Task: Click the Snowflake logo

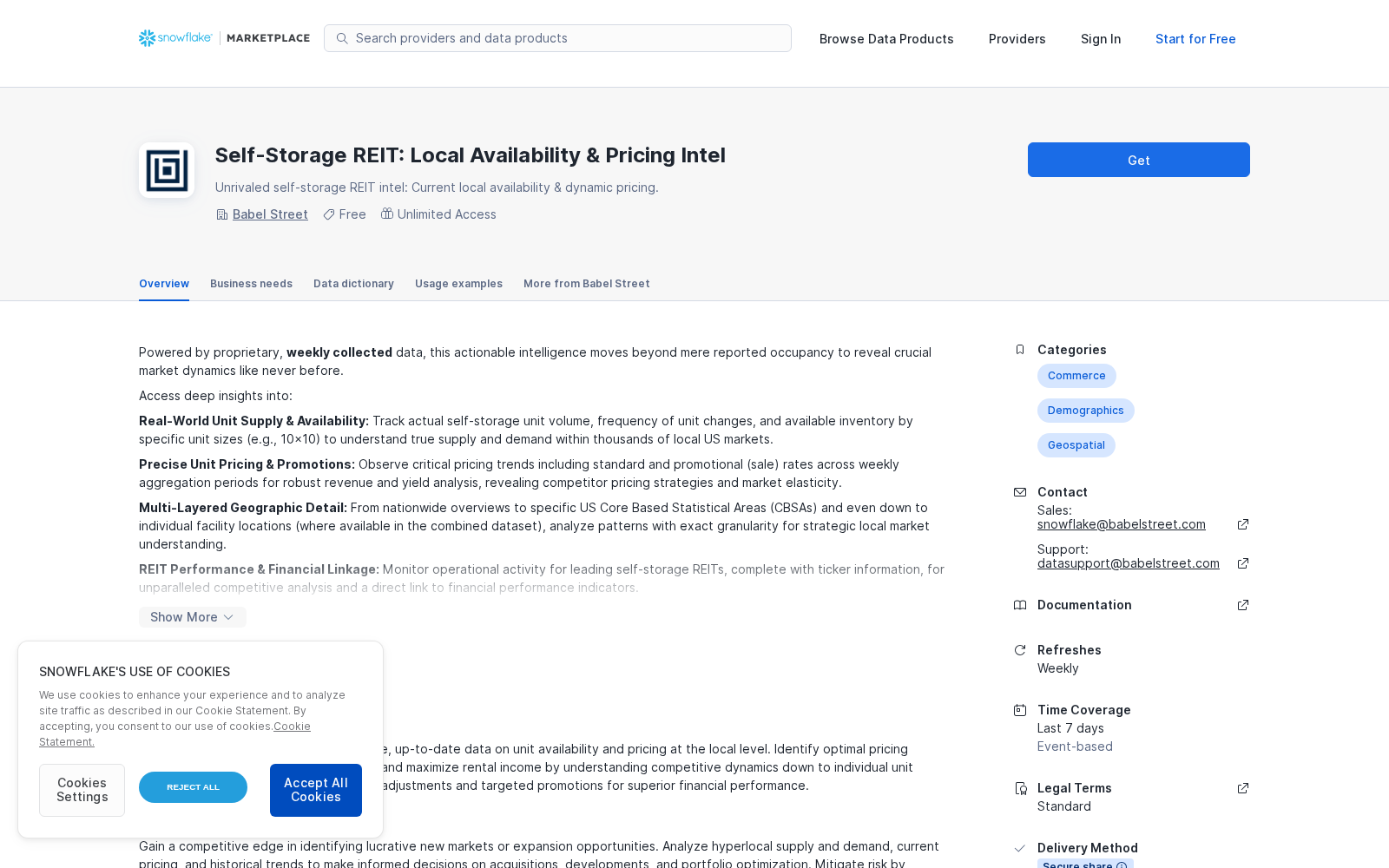Action: coord(175,38)
